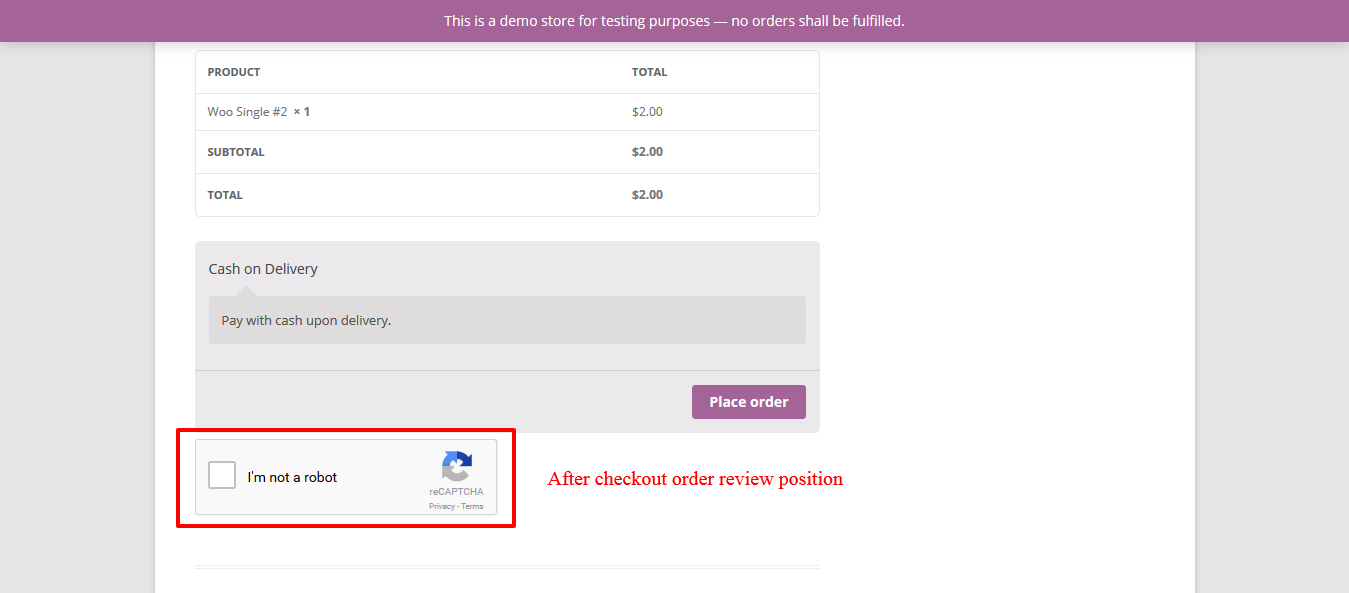1349x593 pixels.
Task: Click the reCAPTCHA logo icon
Action: click(456, 467)
